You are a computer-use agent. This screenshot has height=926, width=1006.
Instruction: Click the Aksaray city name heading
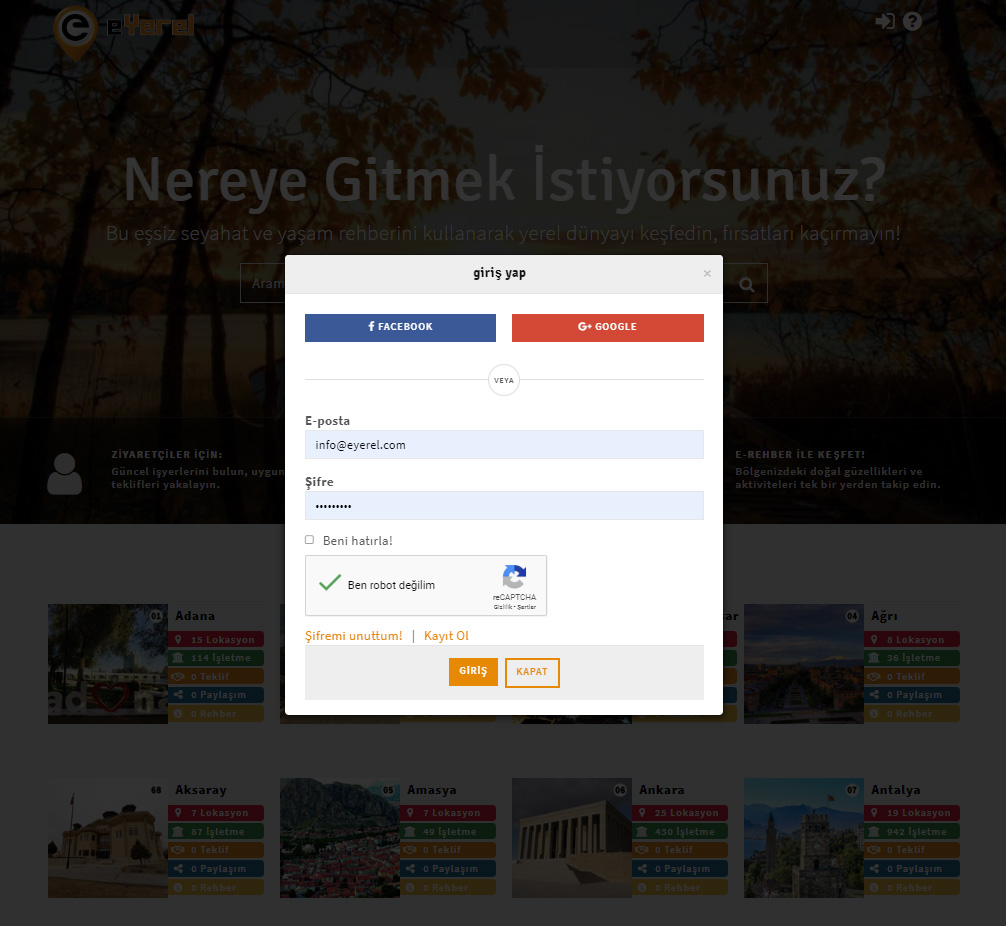[x=201, y=790]
